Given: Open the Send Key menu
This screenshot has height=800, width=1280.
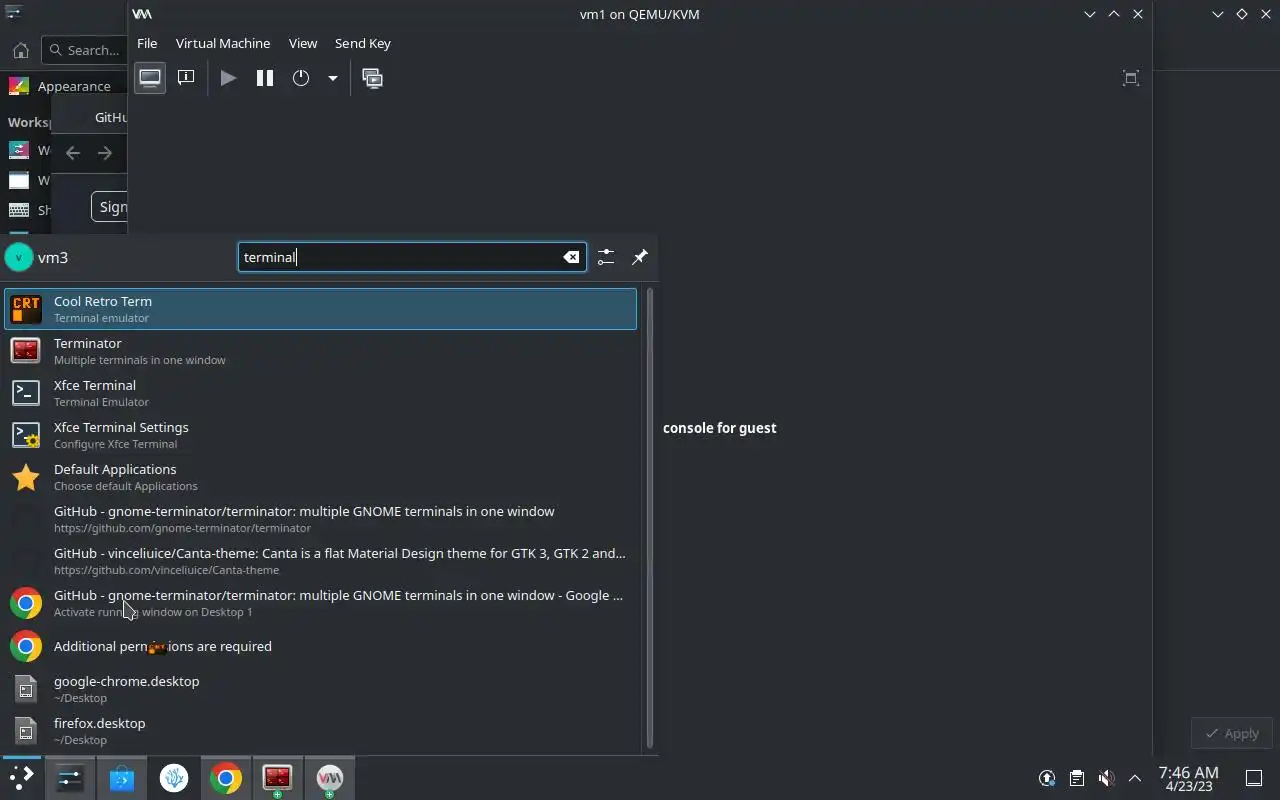Looking at the screenshot, I should [x=363, y=43].
